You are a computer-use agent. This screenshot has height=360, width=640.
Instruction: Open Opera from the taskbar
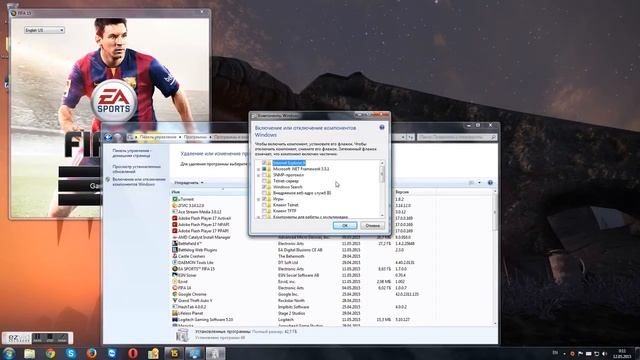point(133,353)
